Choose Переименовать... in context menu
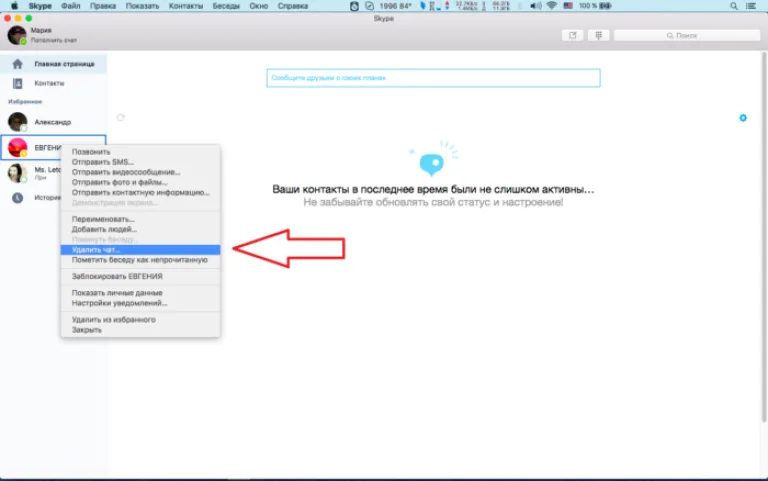This screenshot has height=481, width=768. [141, 219]
